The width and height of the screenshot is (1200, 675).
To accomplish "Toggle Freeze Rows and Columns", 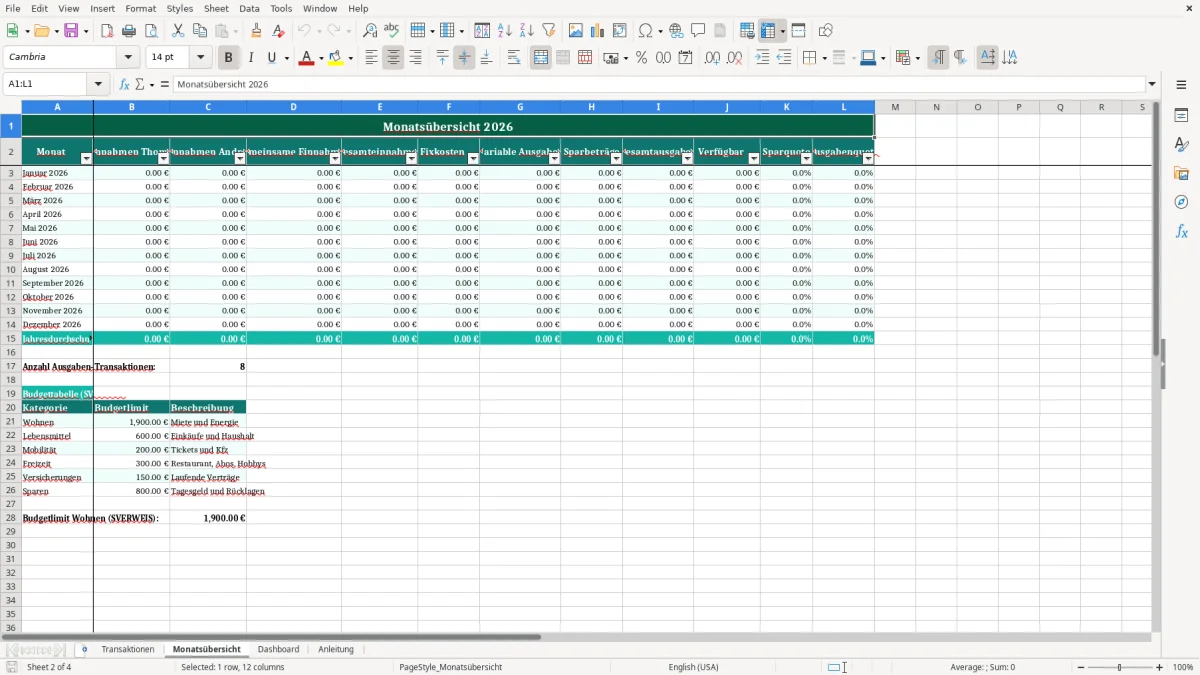I will 769,31.
